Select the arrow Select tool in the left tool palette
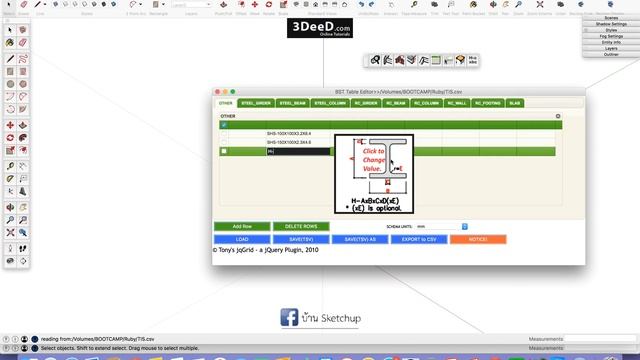This screenshot has height=360, width=640. (10, 30)
